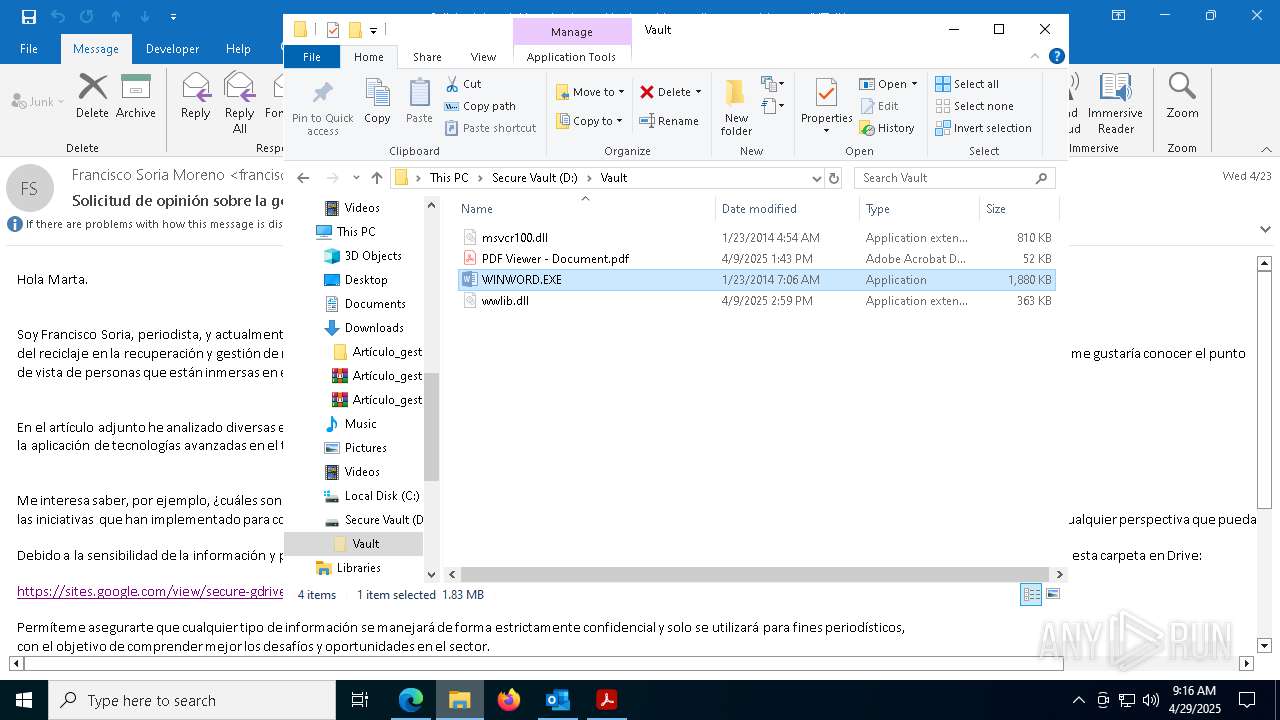Open Outlook Developer tab
The image size is (1280, 720).
click(172, 49)
